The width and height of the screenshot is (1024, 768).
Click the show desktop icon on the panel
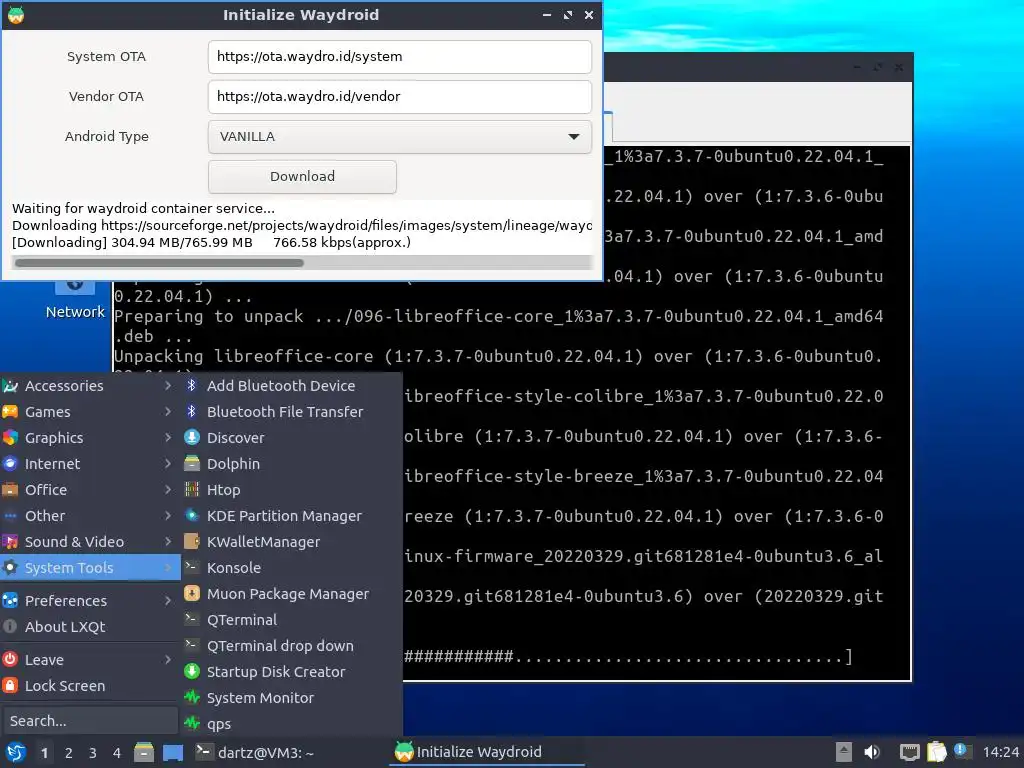pyautogui.click(x=172, y=752)
